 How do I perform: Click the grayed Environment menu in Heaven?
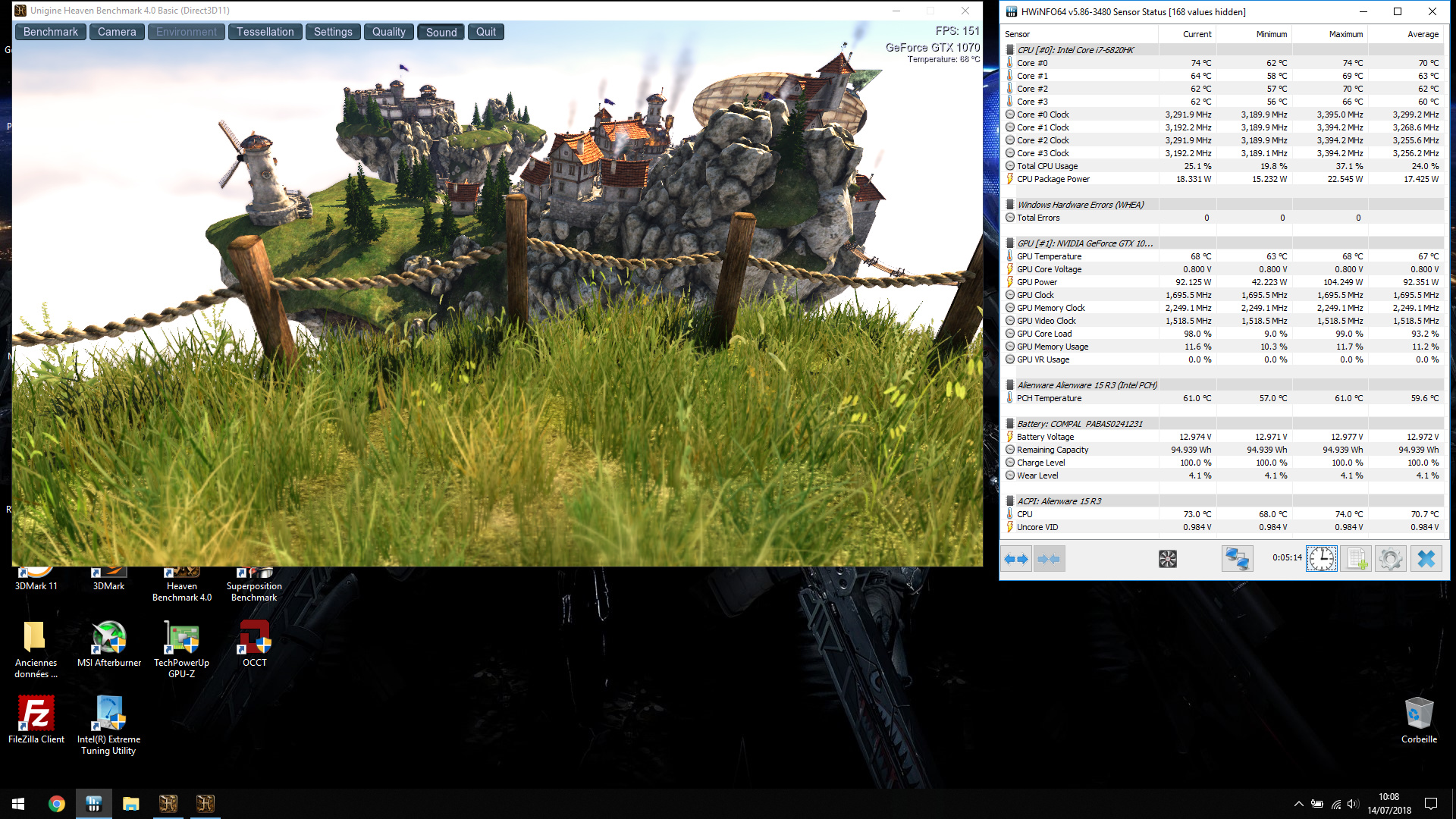tap(187, 32)
